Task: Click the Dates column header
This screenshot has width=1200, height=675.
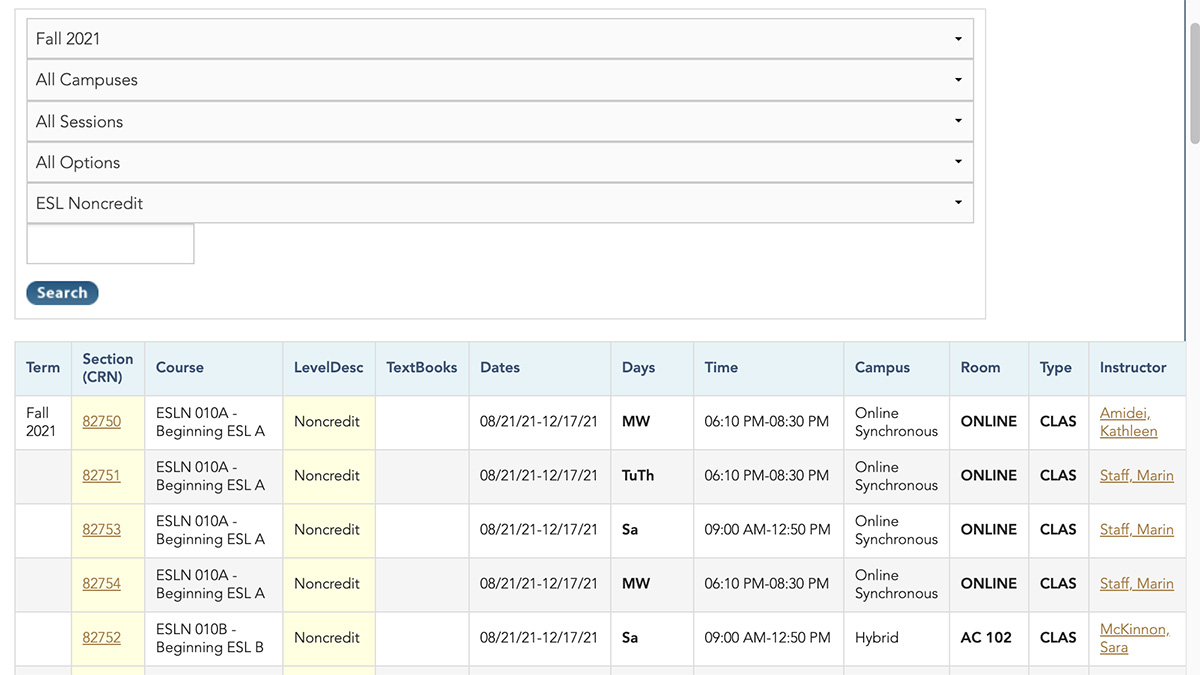Action: tap(500, 367)
